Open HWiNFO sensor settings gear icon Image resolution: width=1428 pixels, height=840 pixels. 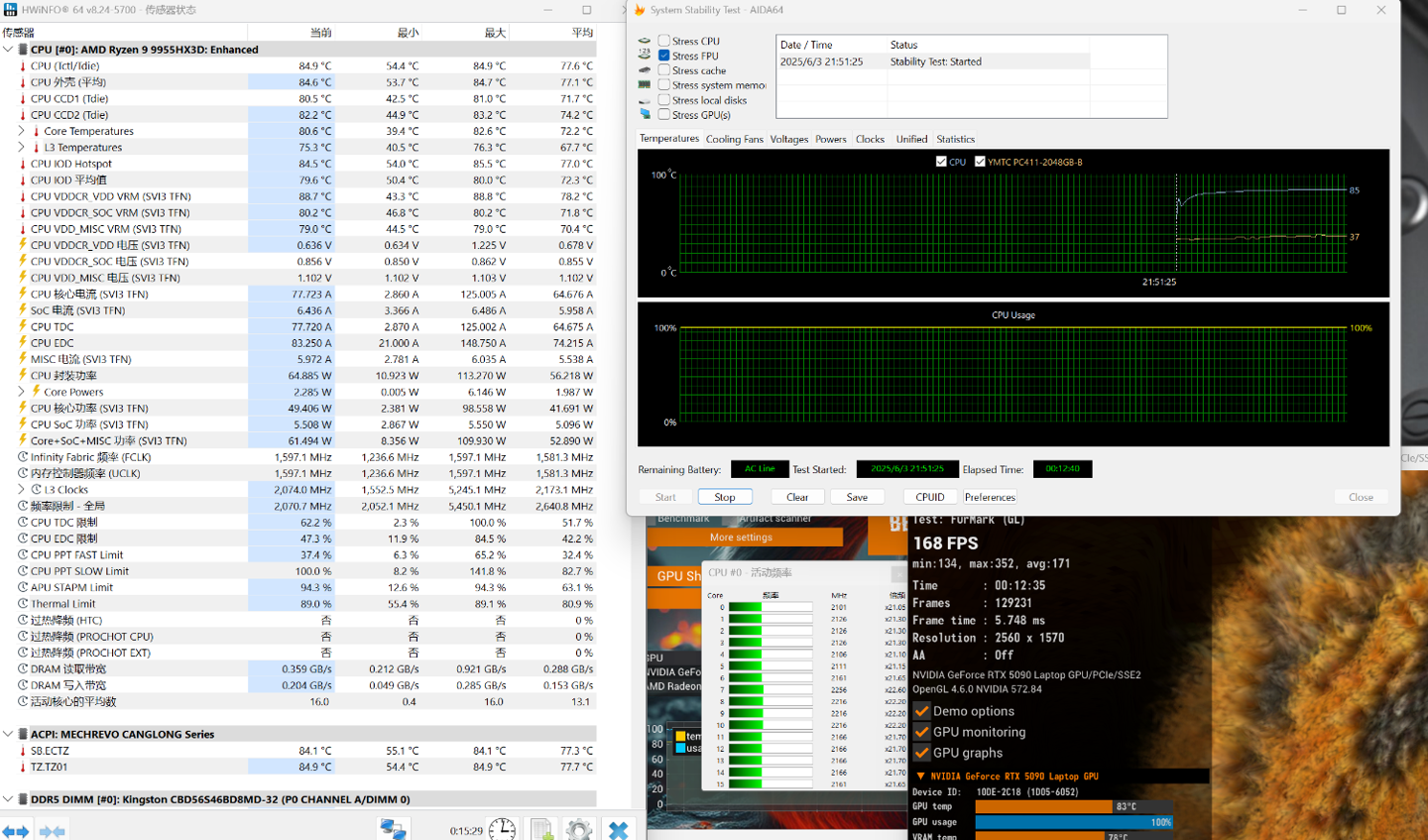(x=579, y=829)
